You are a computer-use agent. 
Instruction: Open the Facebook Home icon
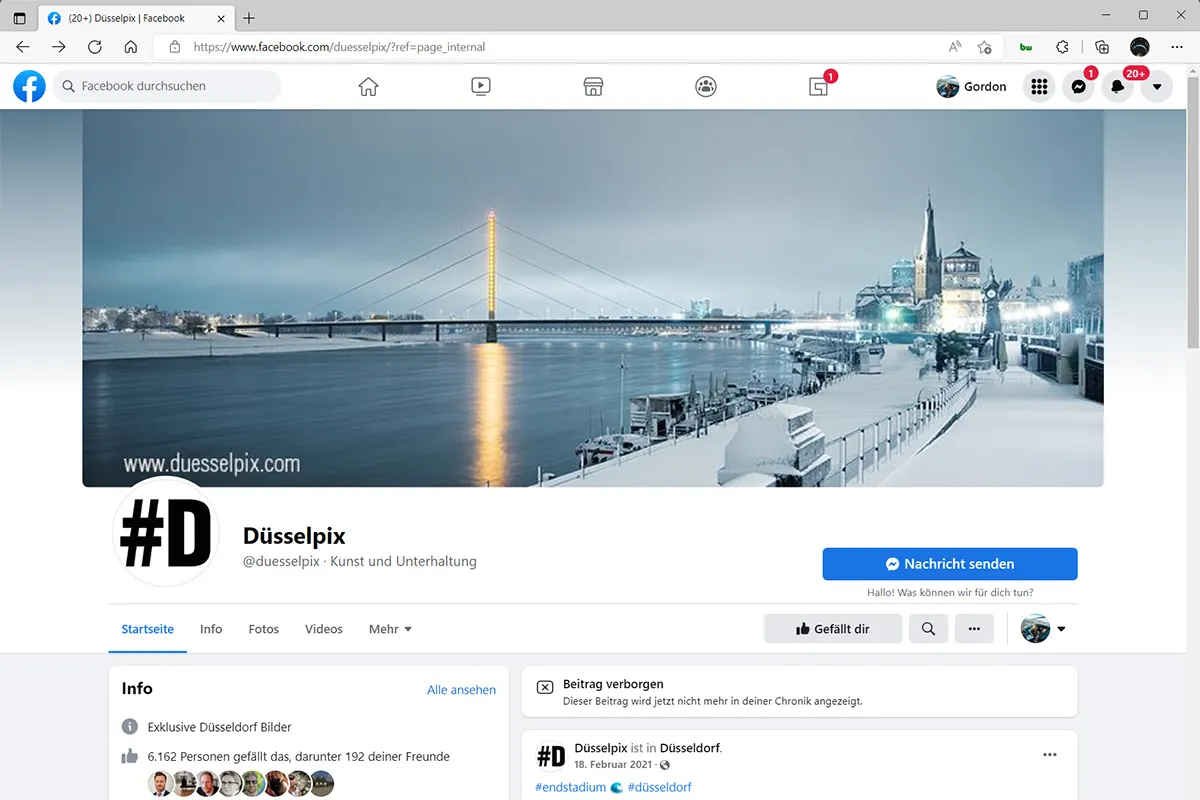[x=368, y=87]
